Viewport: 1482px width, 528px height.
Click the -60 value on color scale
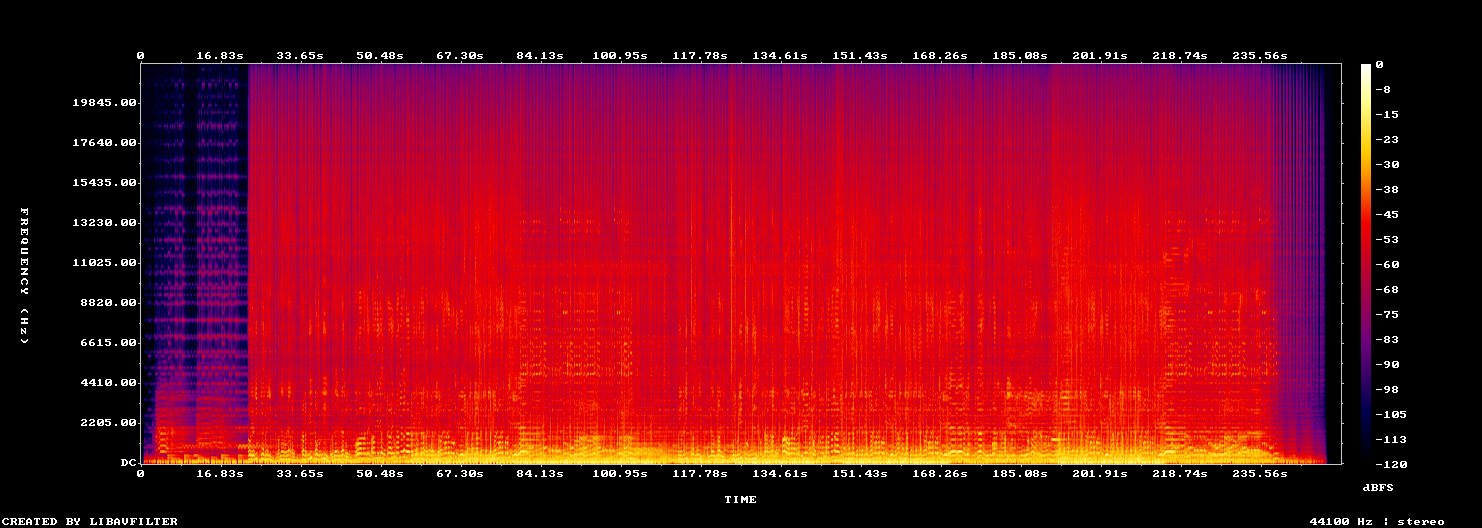1388,265
